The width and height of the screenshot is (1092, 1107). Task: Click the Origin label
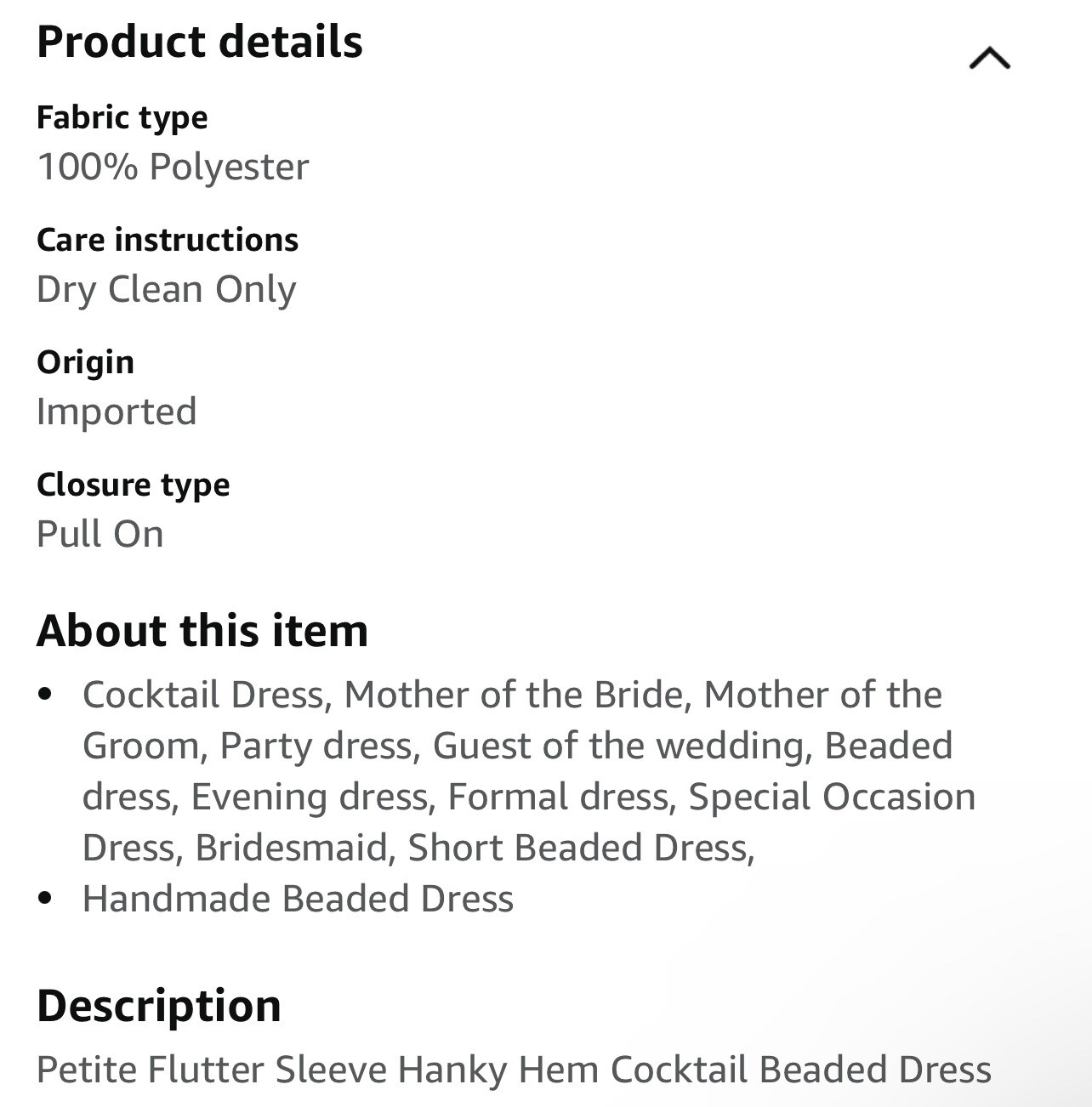pos(85,362)
